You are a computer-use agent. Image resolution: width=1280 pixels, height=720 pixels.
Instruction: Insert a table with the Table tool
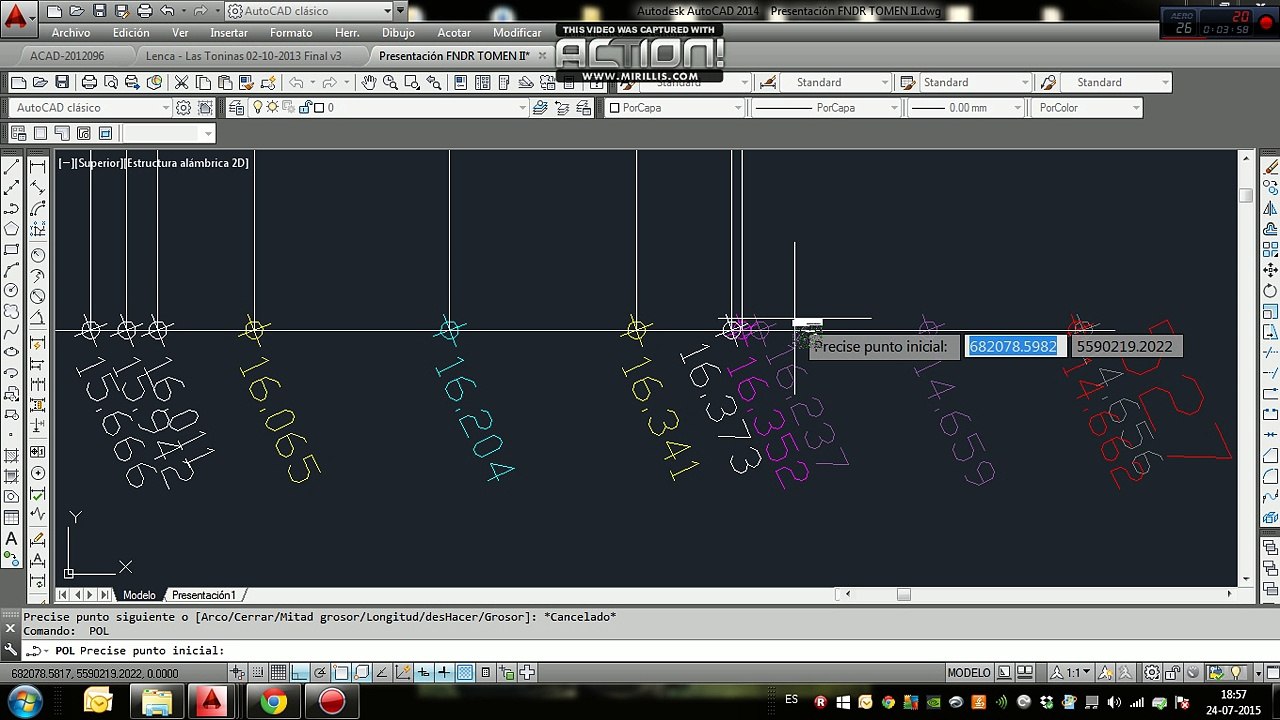(x=12, y=517)
